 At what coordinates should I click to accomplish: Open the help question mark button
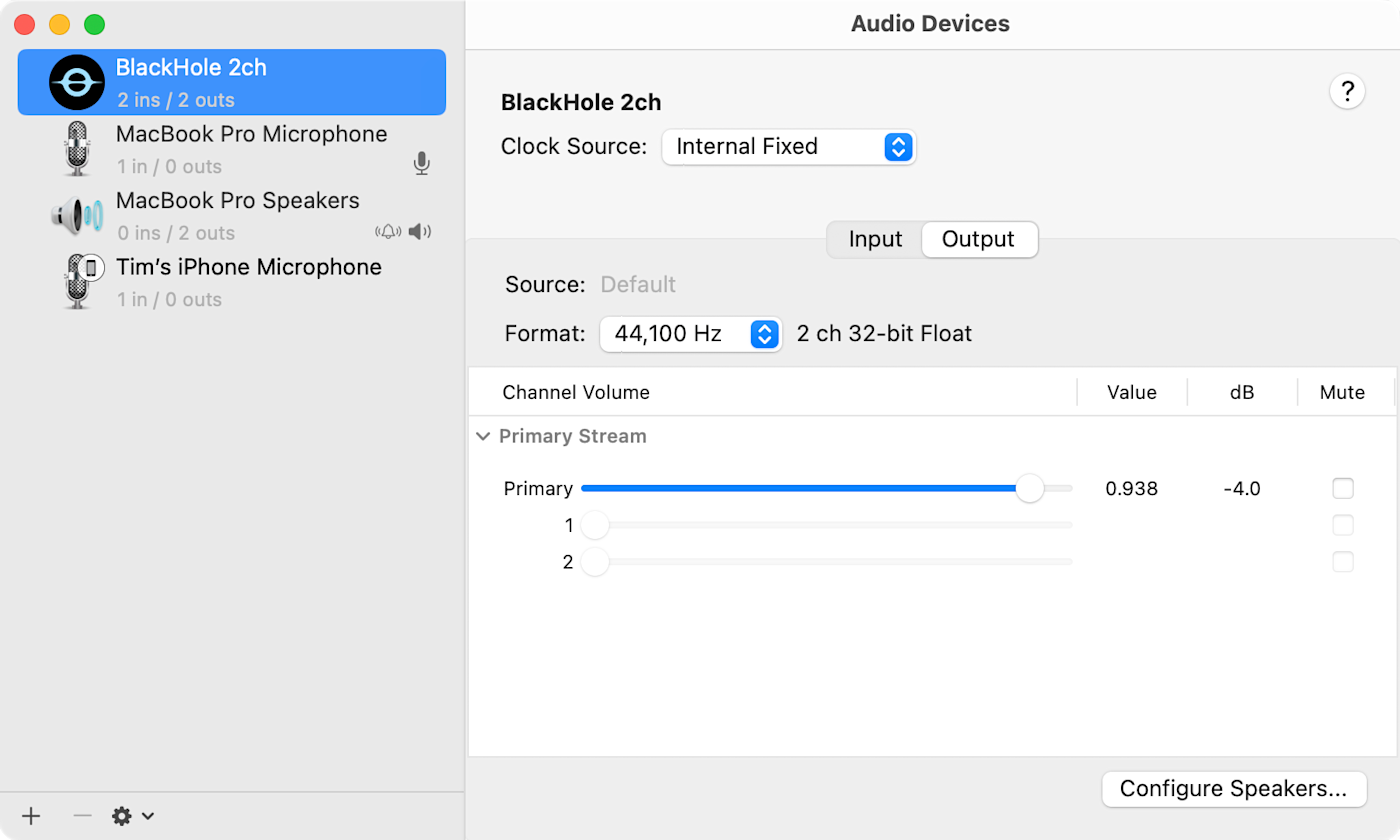pos(1347,92)
